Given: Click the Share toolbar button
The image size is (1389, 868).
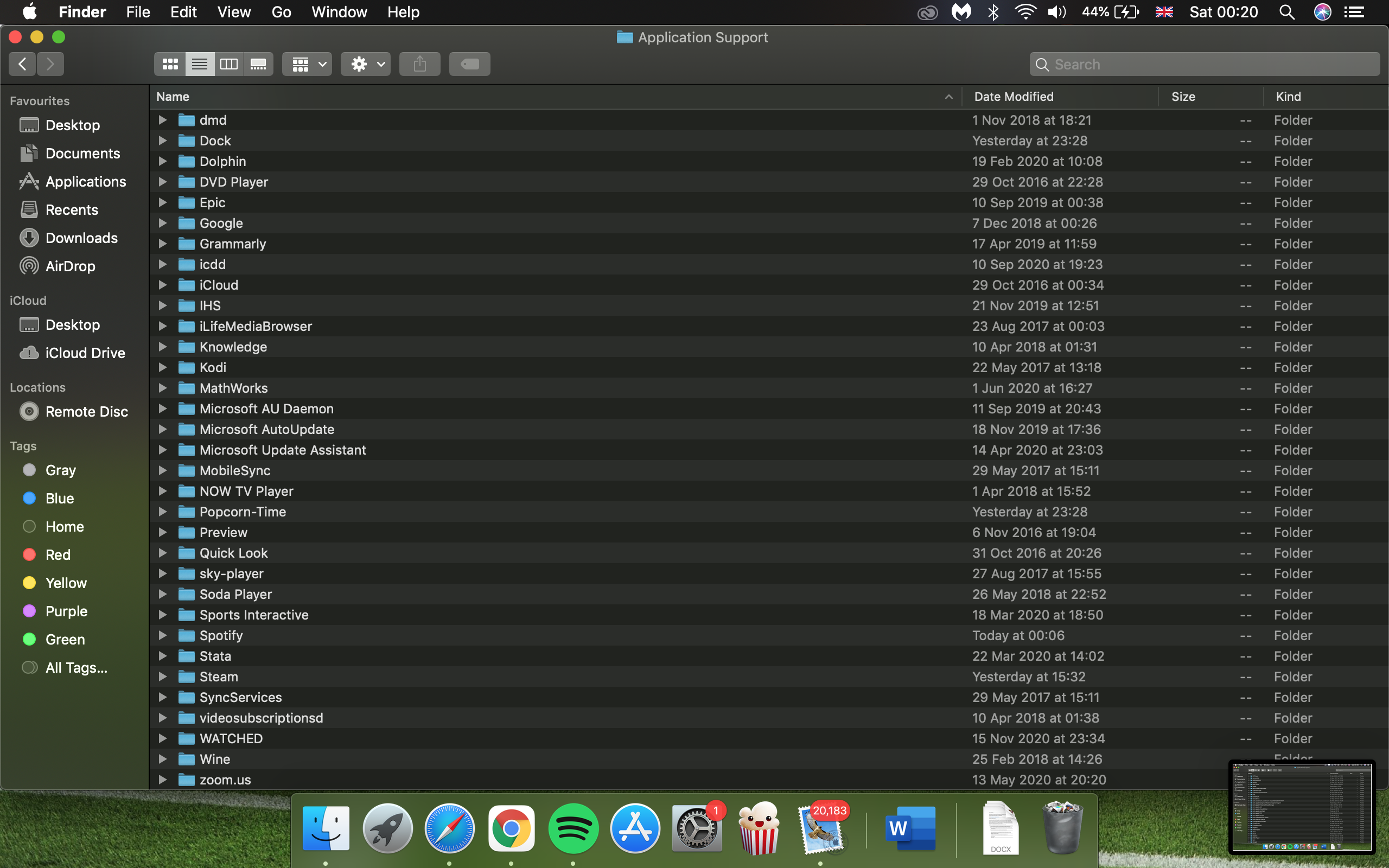Looking at the screenshot, I should coord(419,63).
